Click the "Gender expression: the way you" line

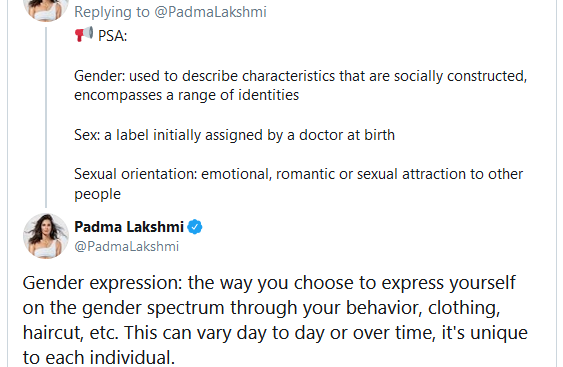(269, 283)
